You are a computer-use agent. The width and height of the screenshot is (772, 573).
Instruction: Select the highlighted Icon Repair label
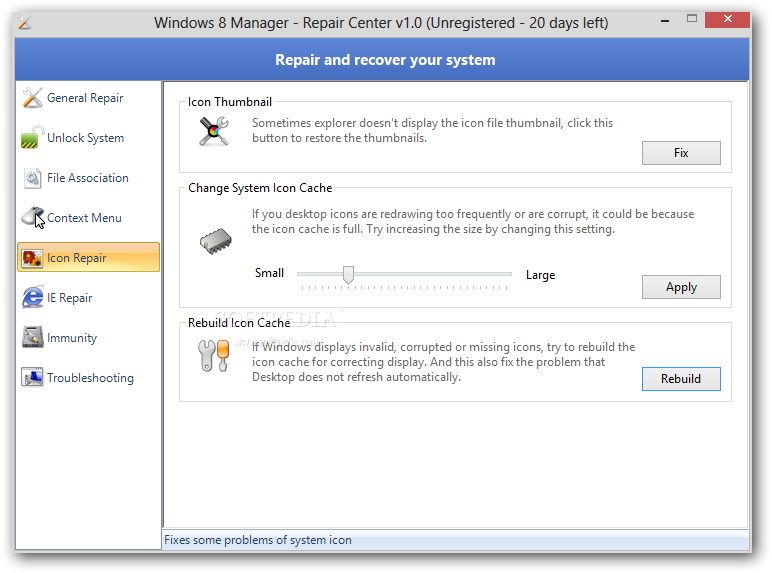point(76,258)
